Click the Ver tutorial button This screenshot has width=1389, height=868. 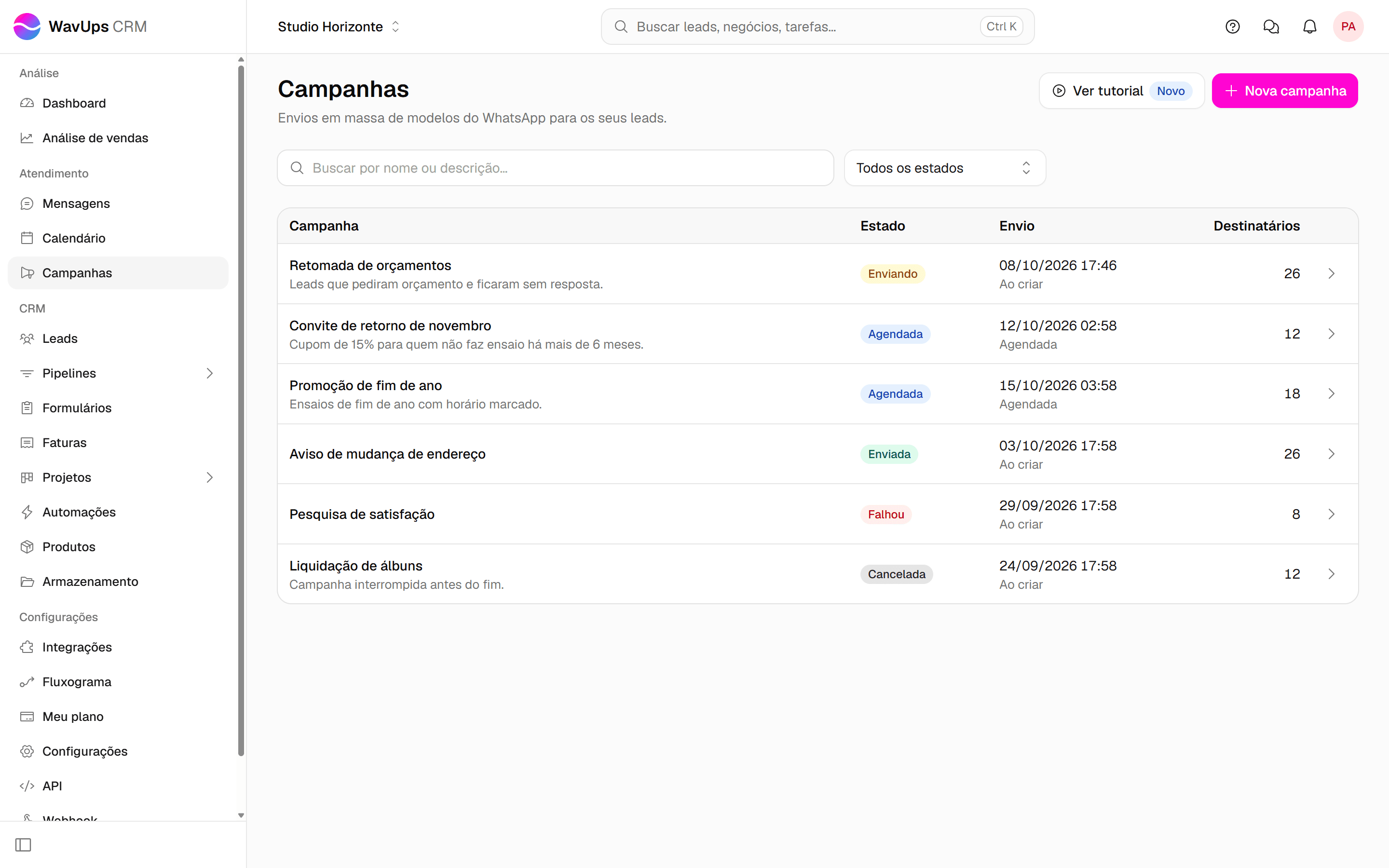pyautogui.click(x=1121, y=91)
